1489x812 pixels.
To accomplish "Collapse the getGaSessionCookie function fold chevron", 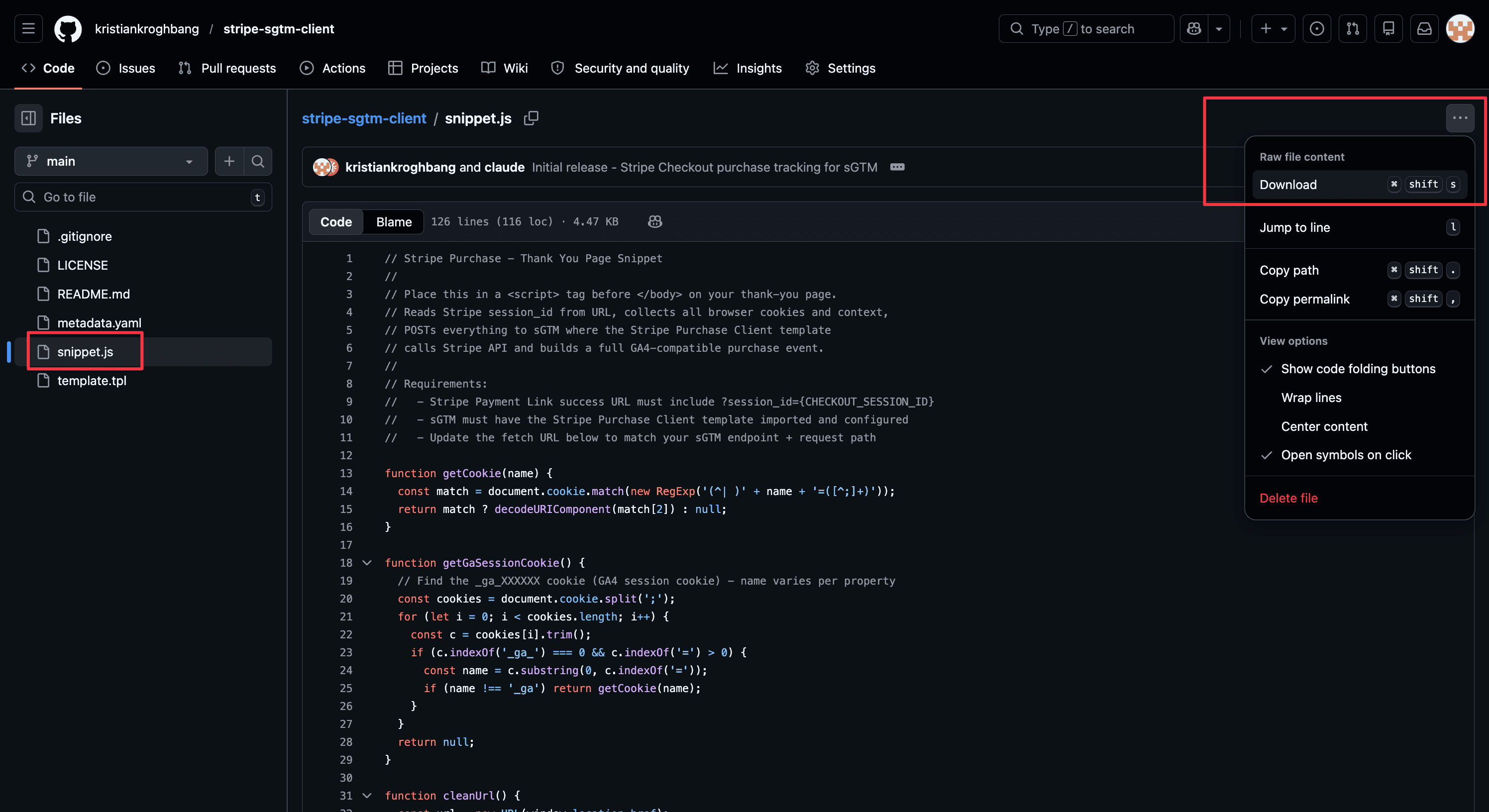I will click(x=366, y=563).
